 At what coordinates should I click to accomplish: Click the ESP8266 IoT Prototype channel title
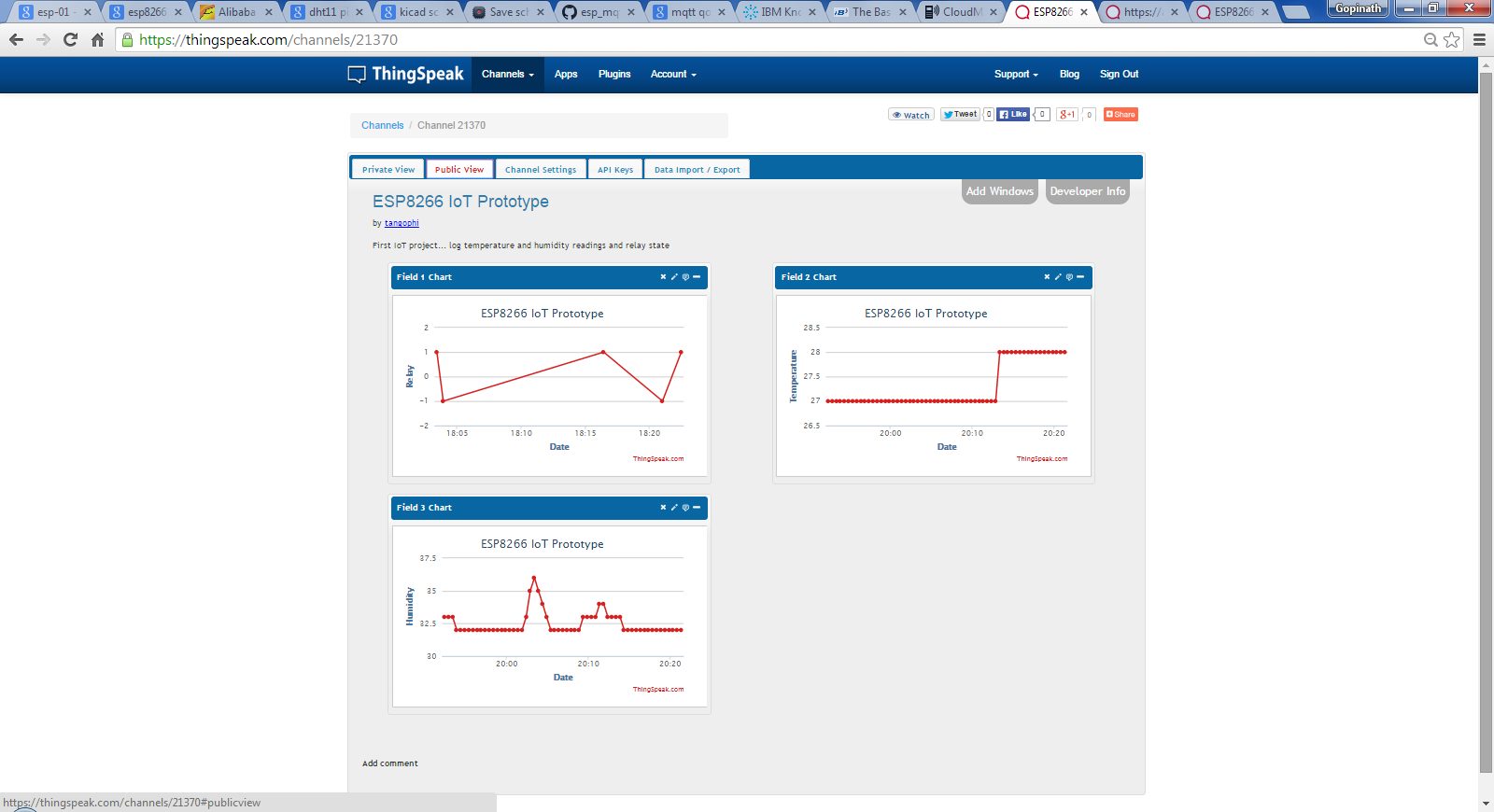click(460, 202)
